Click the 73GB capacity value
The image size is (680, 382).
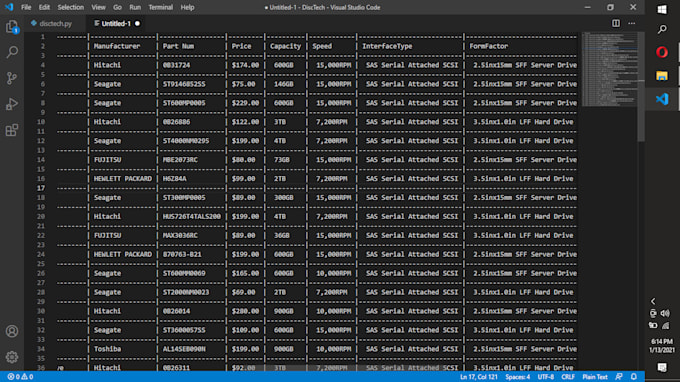coord(281,160)
